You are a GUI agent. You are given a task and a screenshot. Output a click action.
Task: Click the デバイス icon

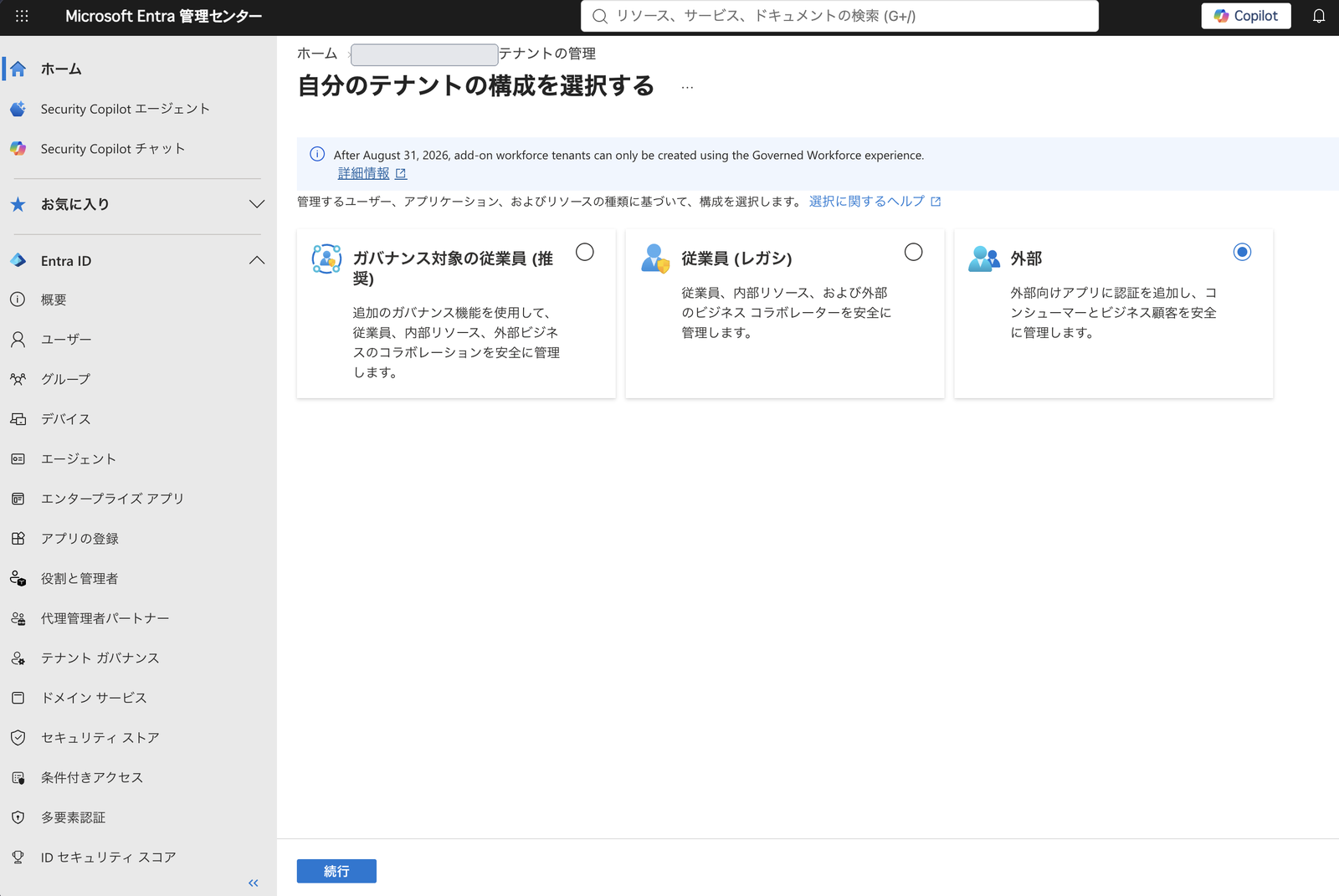pyautogui.click(x=18, y=418)
